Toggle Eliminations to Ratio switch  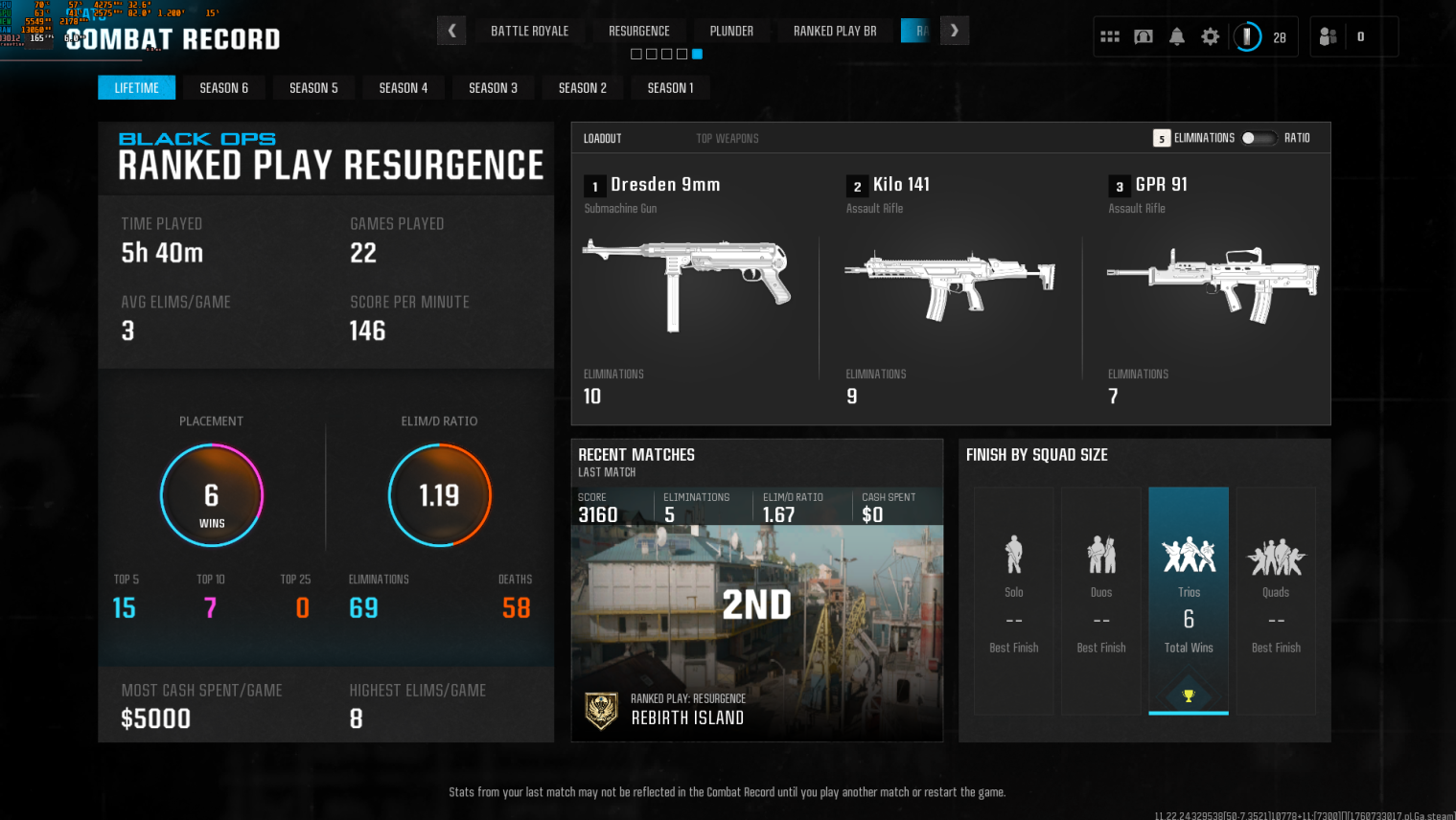click(x=1259, y=138)
